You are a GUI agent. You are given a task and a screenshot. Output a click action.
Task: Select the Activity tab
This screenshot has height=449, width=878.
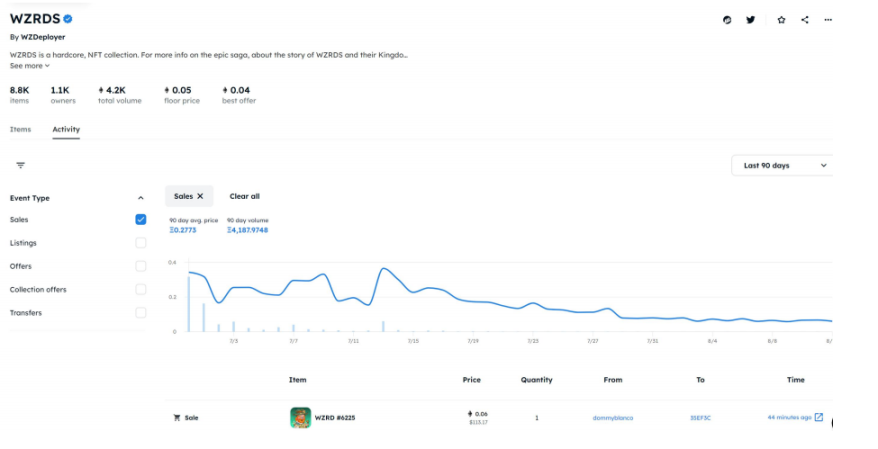(66, 129)
